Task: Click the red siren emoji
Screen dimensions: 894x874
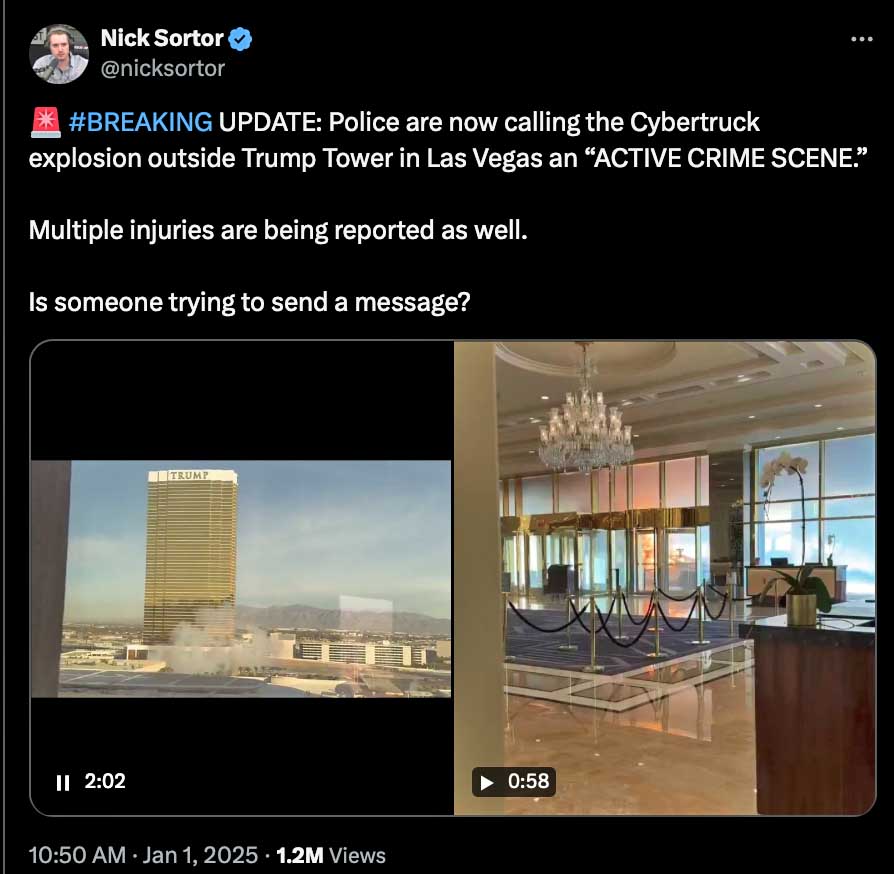Action: tap(45, 122)
